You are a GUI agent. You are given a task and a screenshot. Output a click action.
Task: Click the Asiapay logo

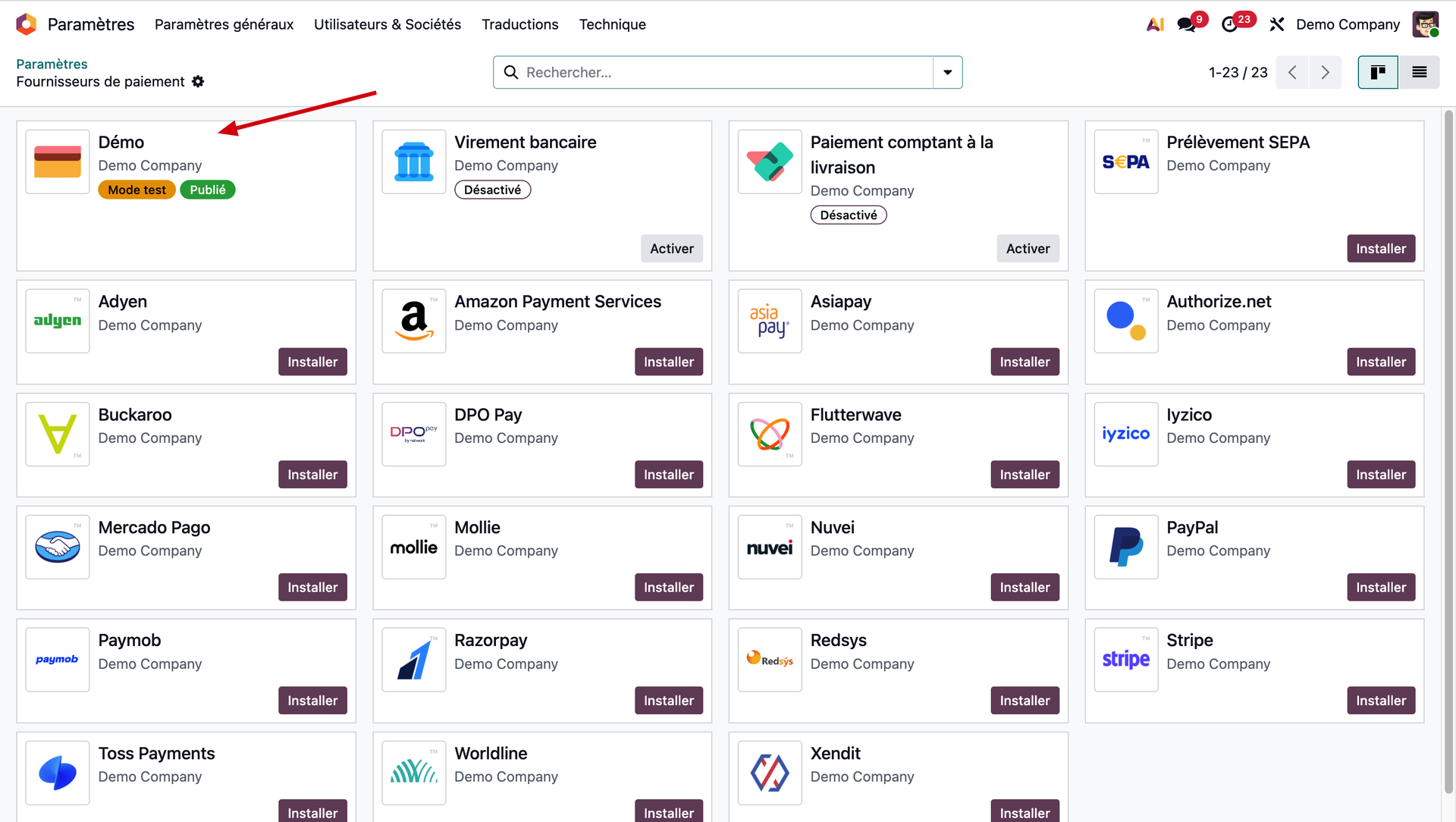pyautogui.click(x=770, y=321)
